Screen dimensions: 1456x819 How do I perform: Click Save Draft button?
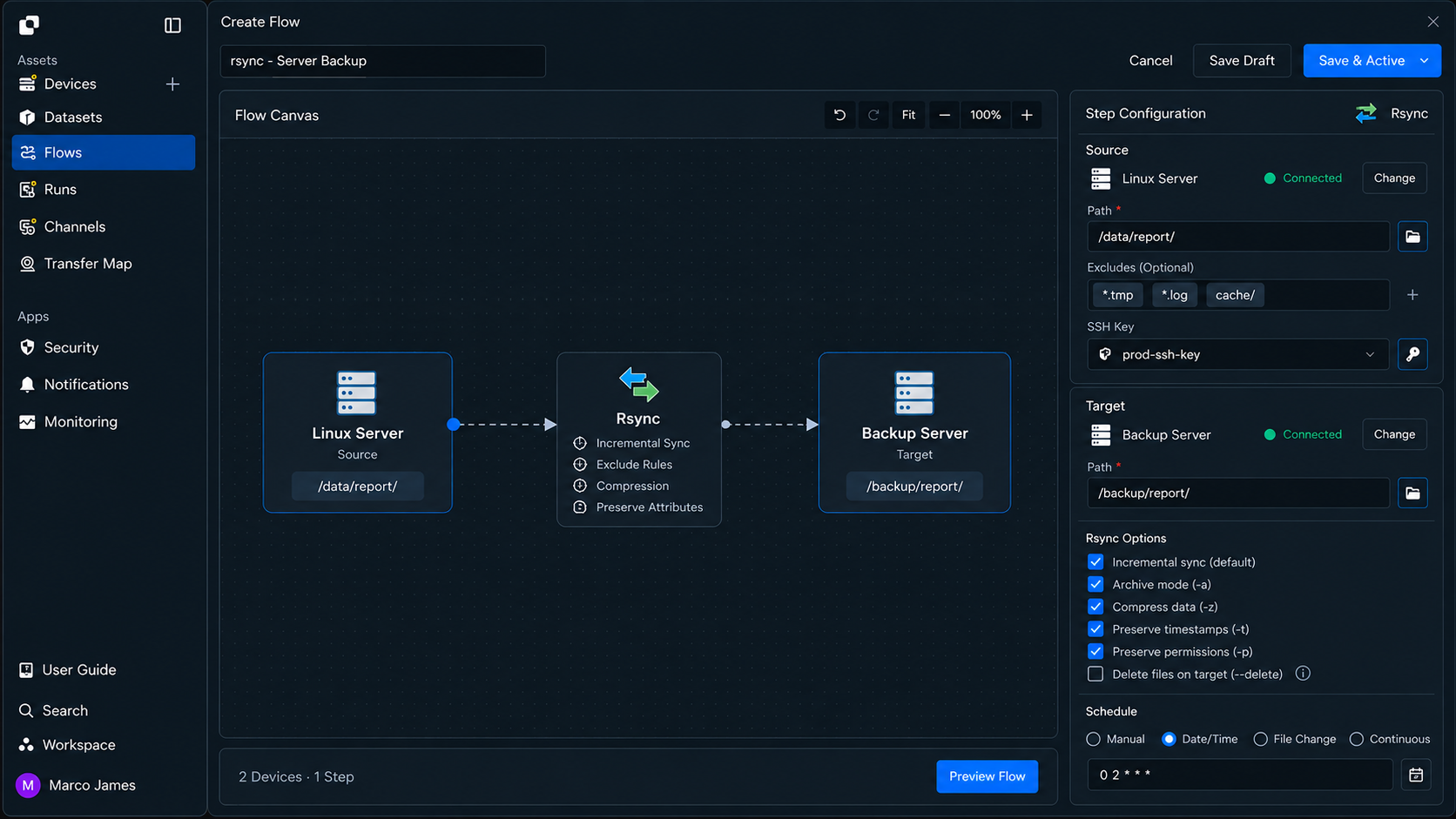[1242, 61]
